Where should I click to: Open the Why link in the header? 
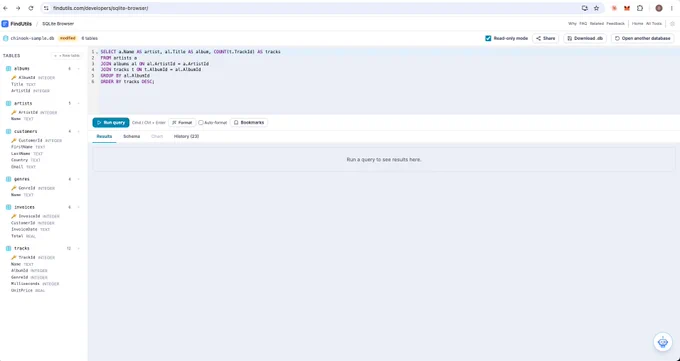[572, 24]
